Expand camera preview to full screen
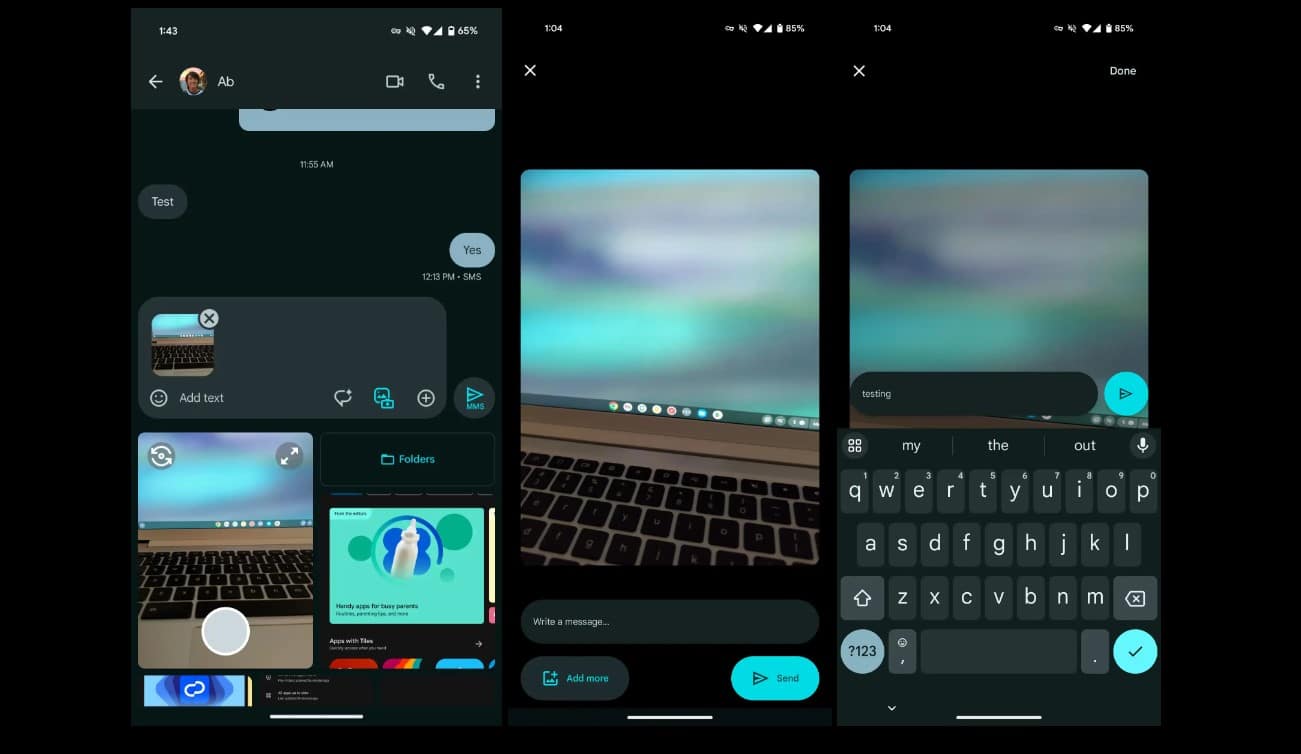The height and width of the screenshot is (754, 1301). pos(289,456)
